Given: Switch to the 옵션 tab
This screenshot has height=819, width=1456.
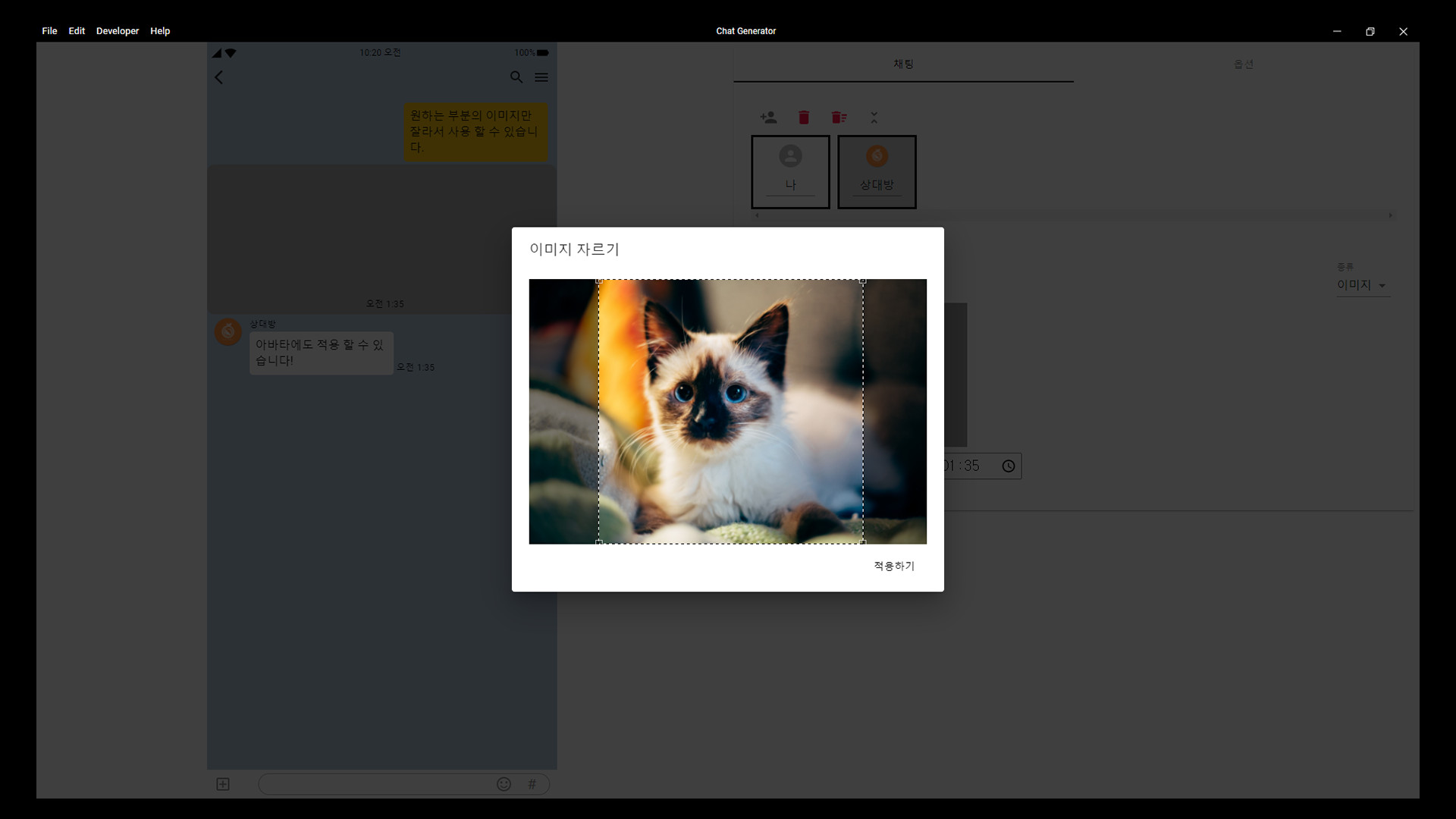Looking at the screenshot, I should (1244, 64).
